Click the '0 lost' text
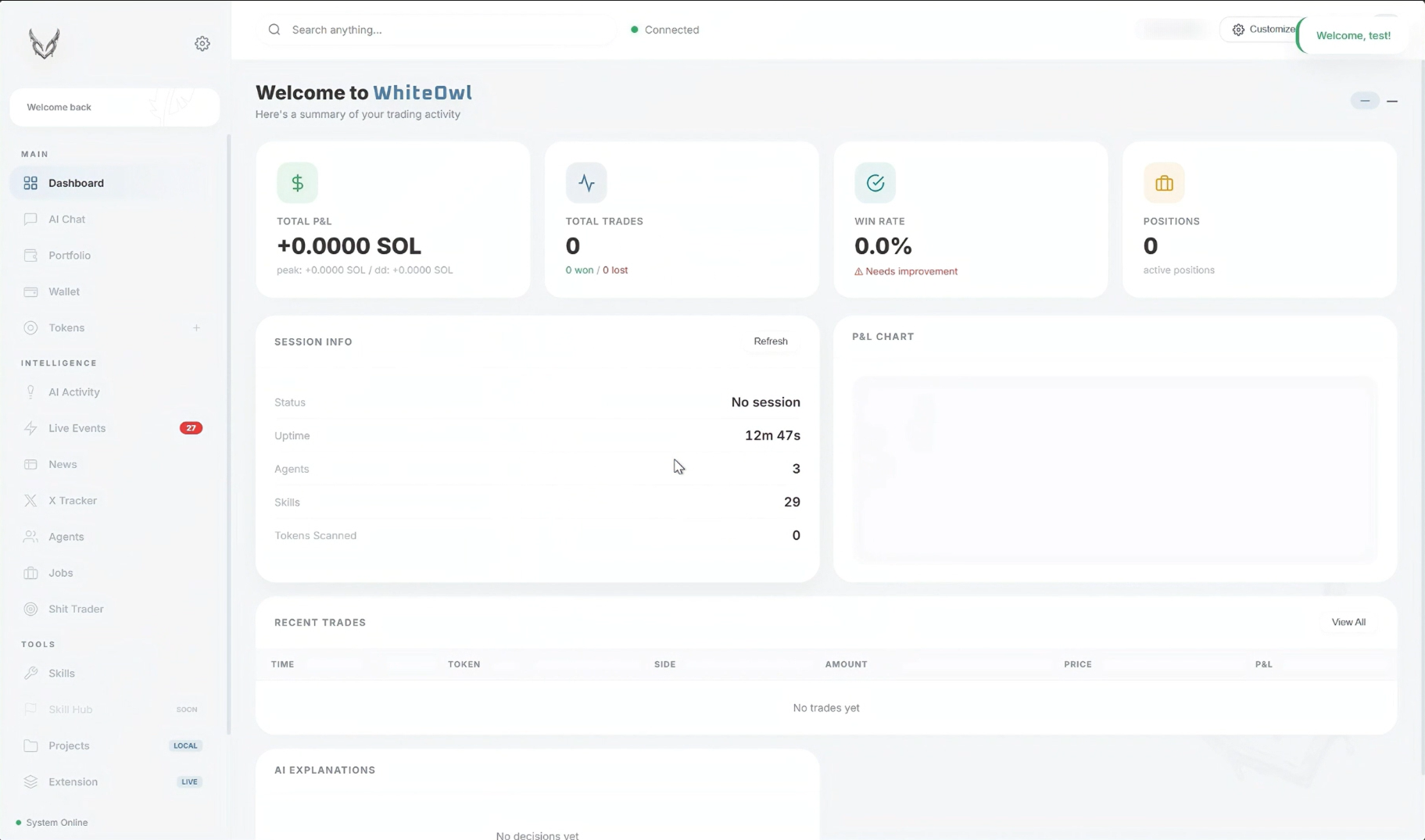 coord(615,270)
